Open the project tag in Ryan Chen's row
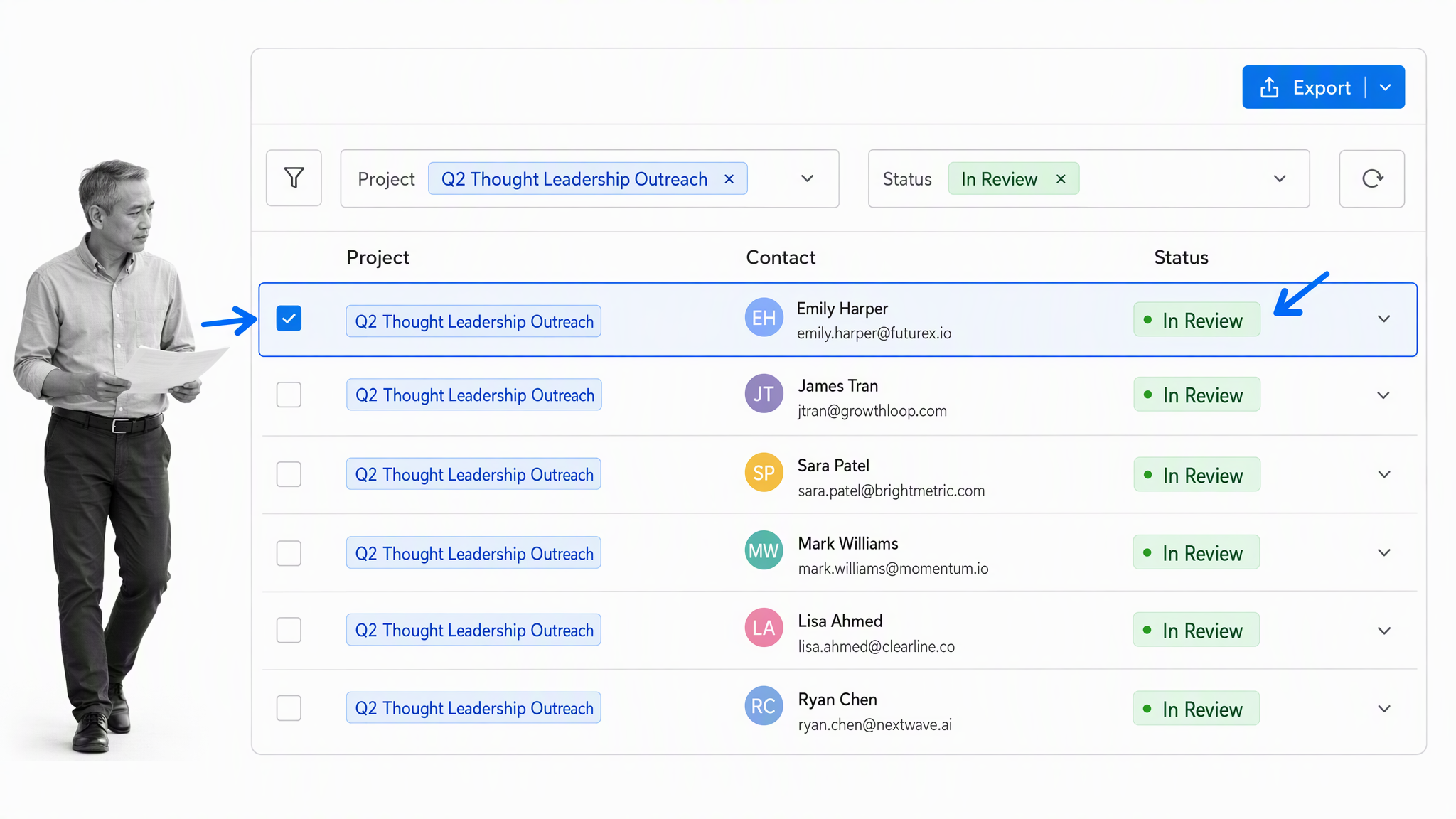This screenshot has width=1456, height=819. coord(473,708)
